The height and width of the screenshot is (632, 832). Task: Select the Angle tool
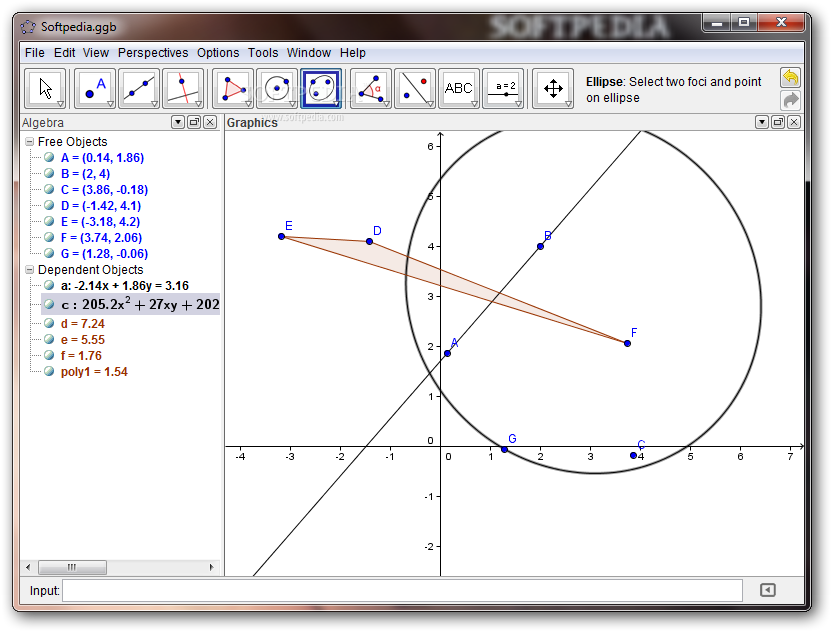point(371,88)
